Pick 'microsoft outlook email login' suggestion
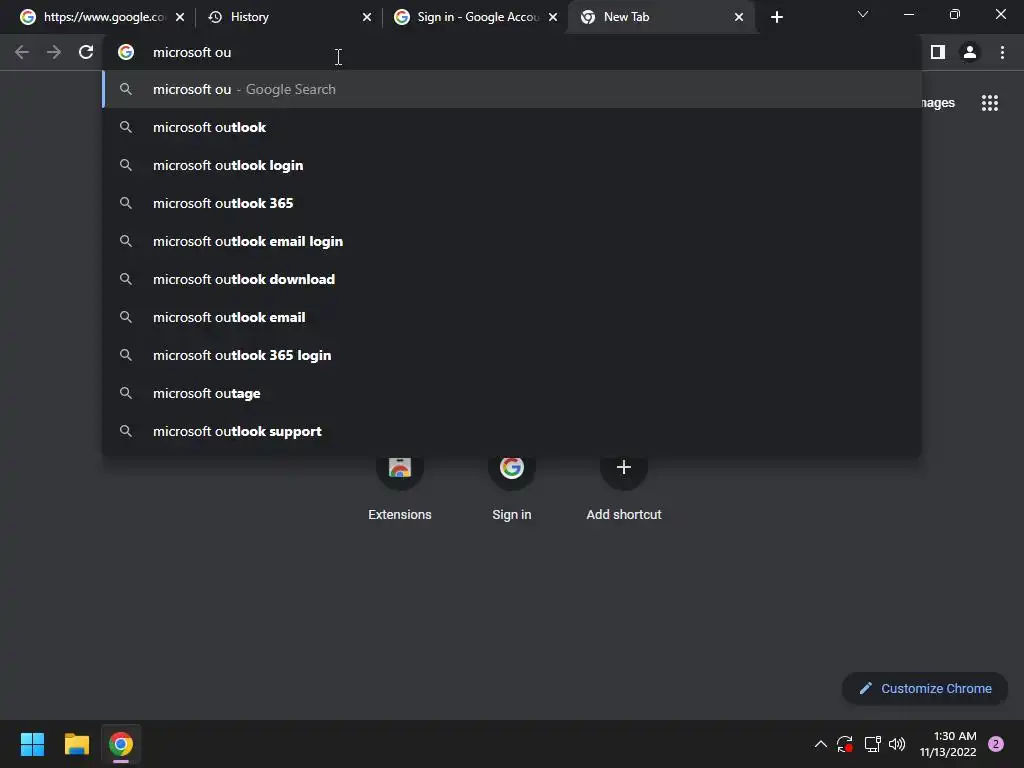The image size is (1024, 768). click(511, 241)
